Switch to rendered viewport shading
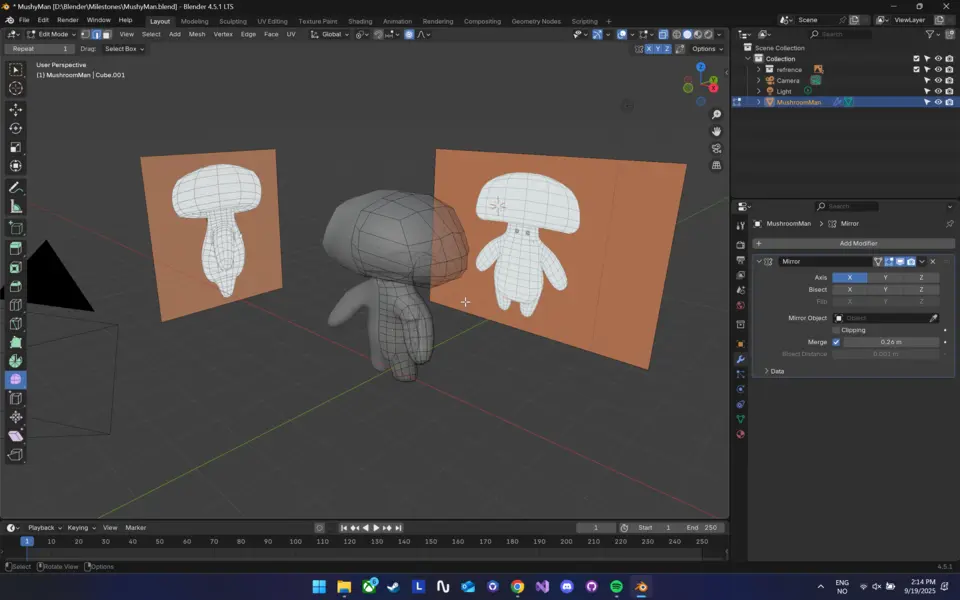960x600 pixels. click(x=708, y=34)
